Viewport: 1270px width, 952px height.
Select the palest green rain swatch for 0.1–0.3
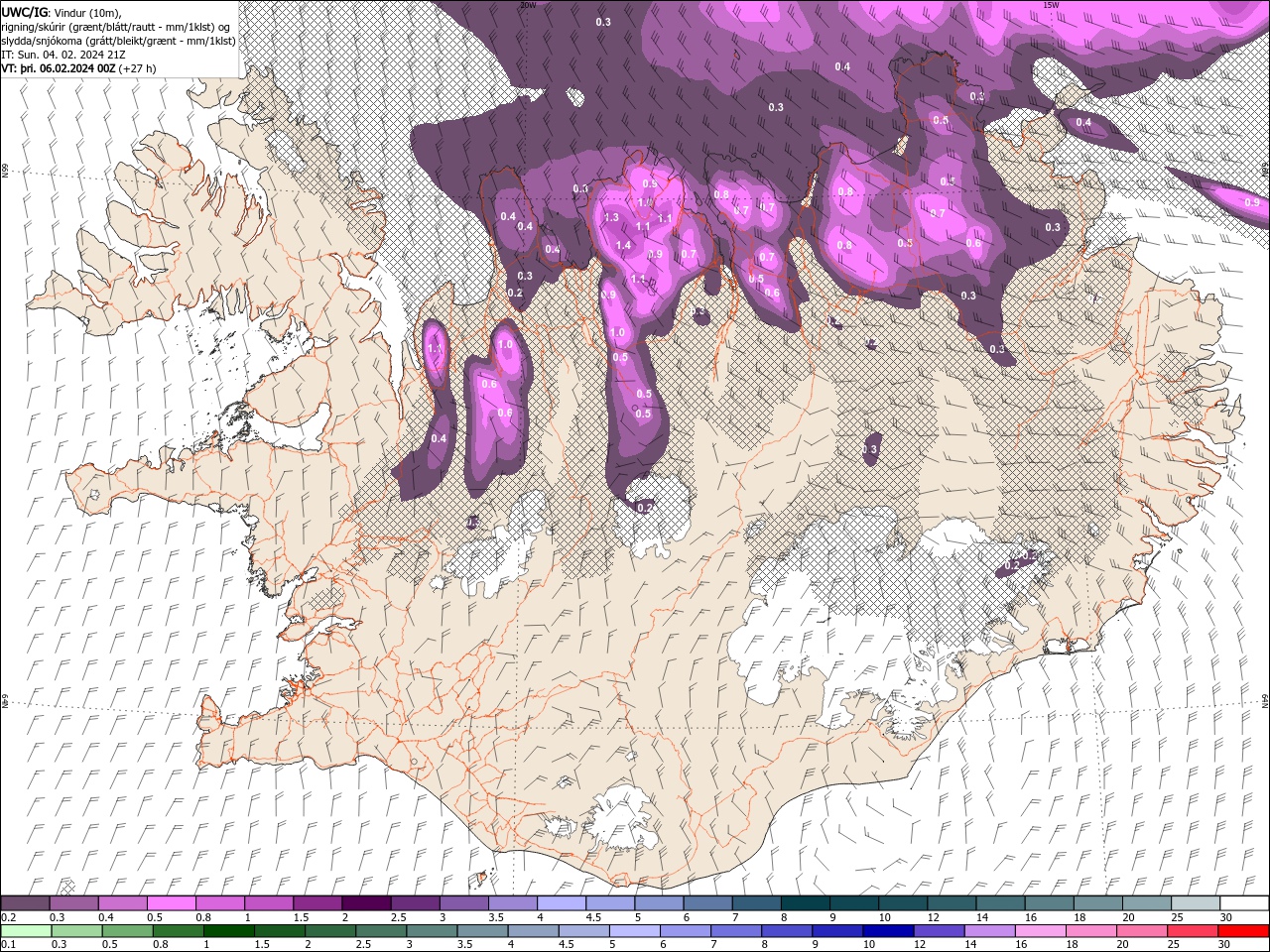coord(25,931)
